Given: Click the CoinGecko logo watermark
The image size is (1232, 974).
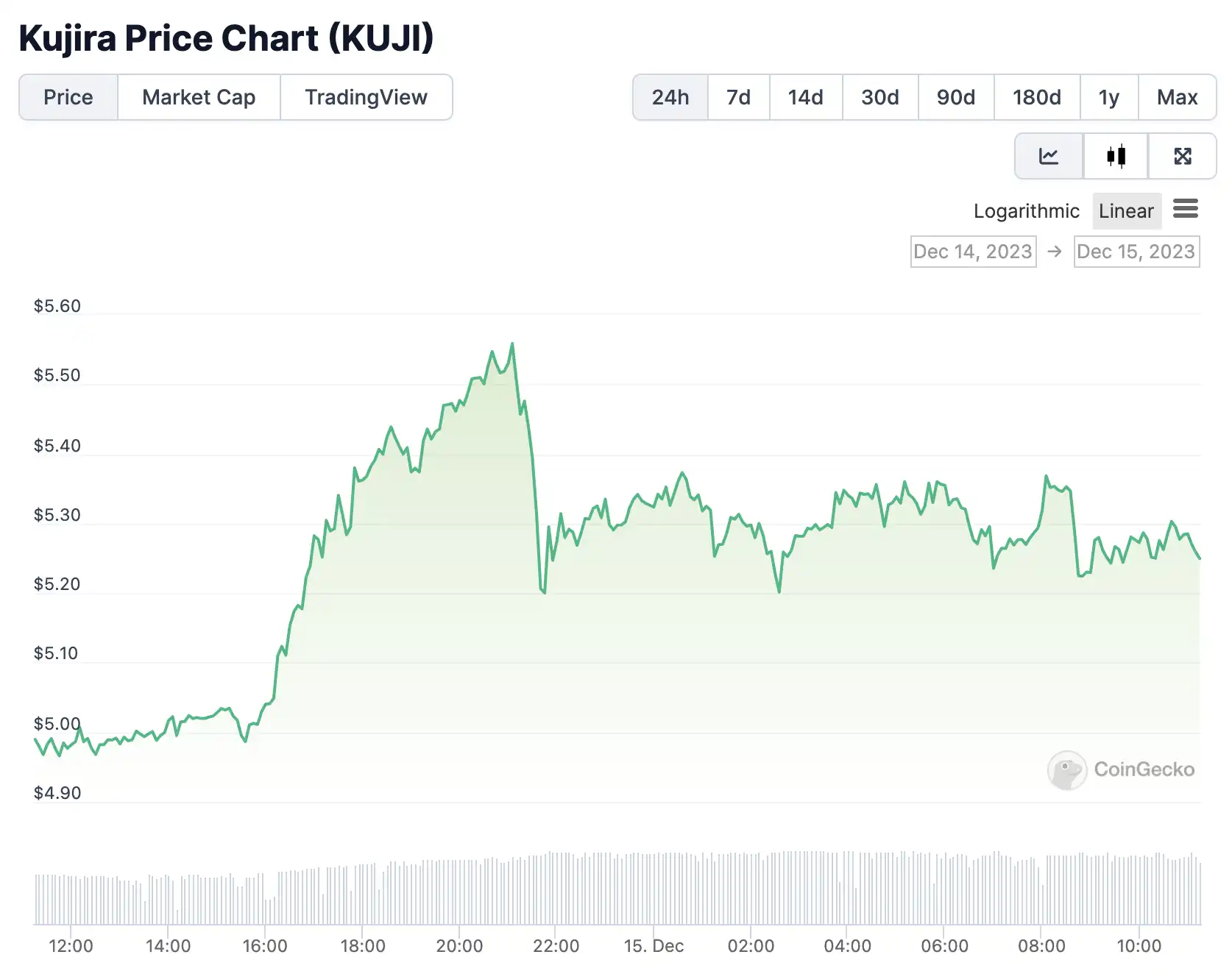Looking at the screenshot, I should pos(1121,769).
